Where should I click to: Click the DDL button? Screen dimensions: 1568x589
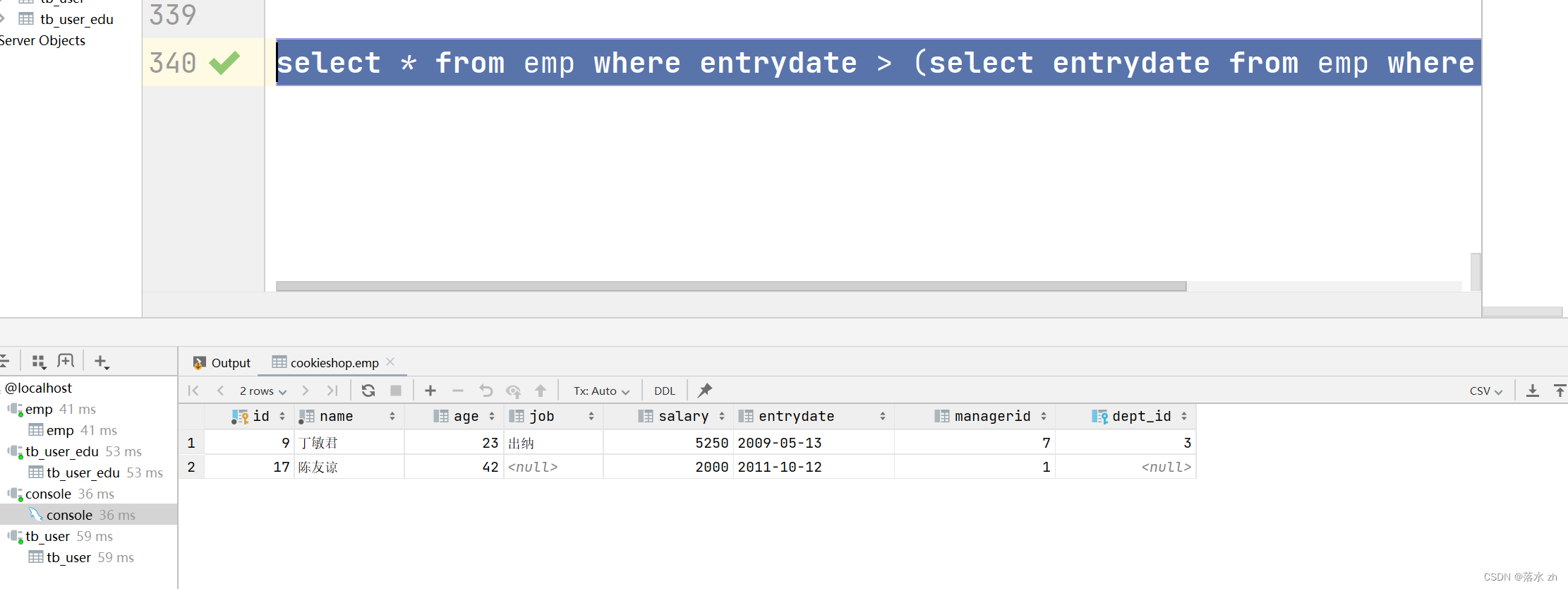point(665,391)
